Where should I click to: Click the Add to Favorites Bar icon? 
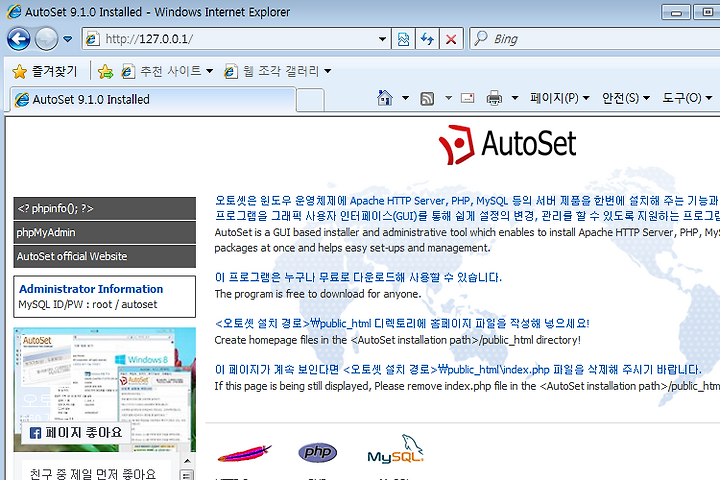click(x=105, y=71)
